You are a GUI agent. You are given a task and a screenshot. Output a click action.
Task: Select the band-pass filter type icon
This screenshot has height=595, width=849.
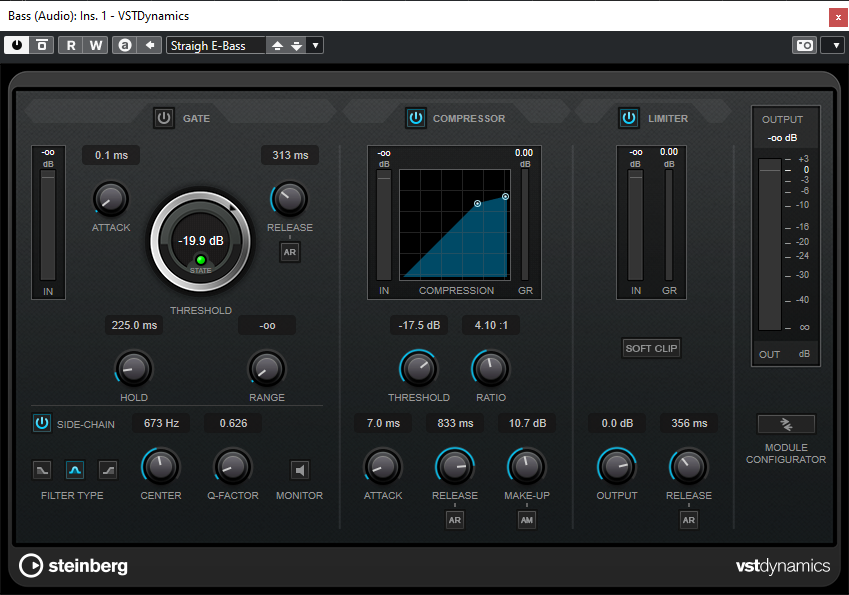click(75, 470)
